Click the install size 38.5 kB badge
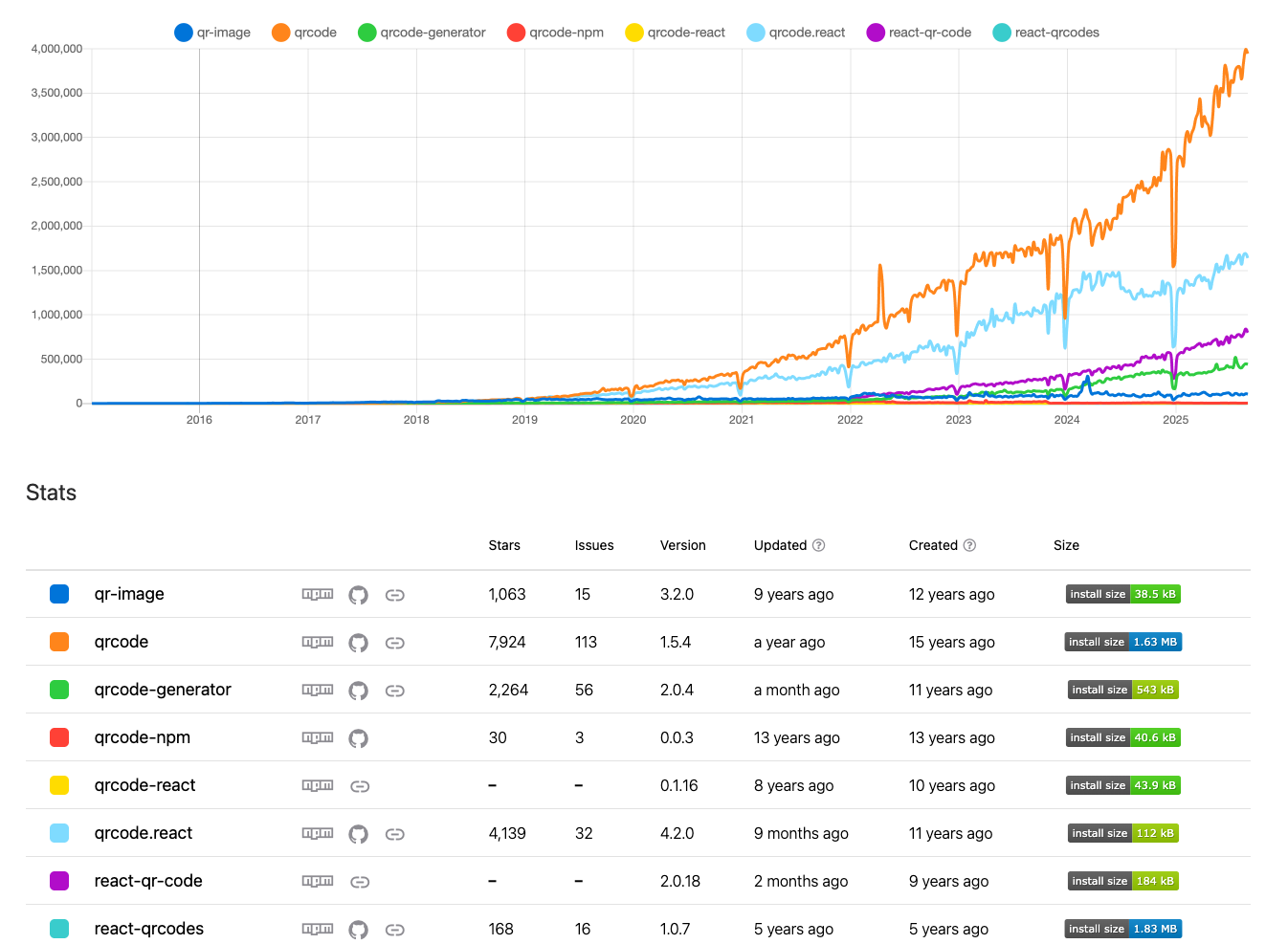 [x=1123, y=594]
